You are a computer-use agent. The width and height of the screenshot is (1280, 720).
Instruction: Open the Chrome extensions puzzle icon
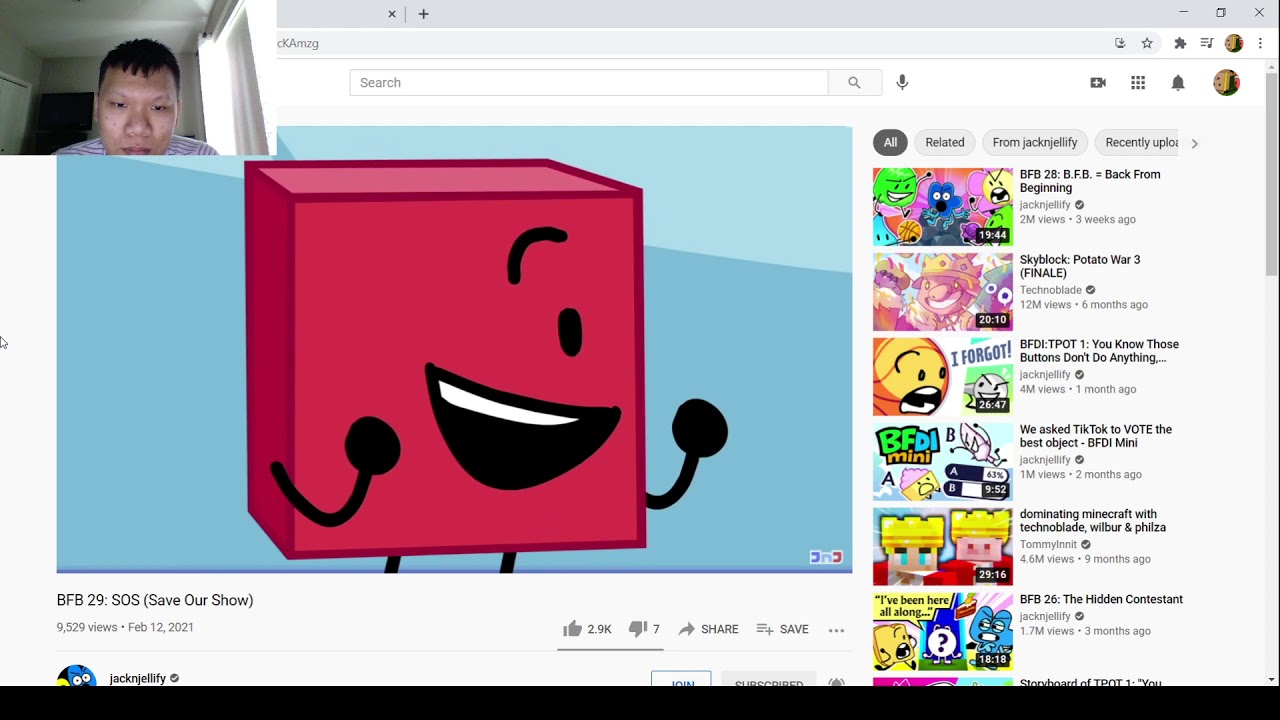pyautogui.click(x=1180, y=43)
